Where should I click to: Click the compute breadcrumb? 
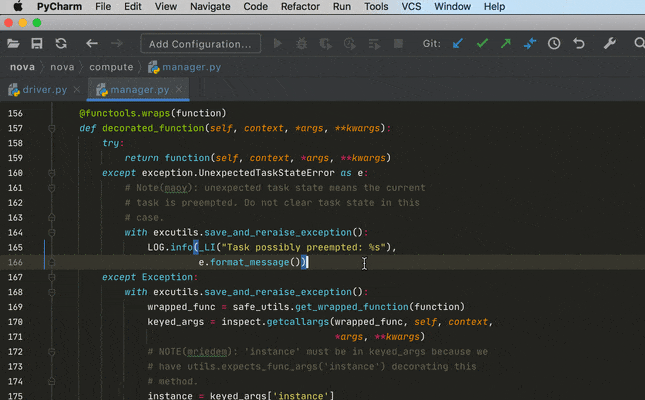[110, 67]
